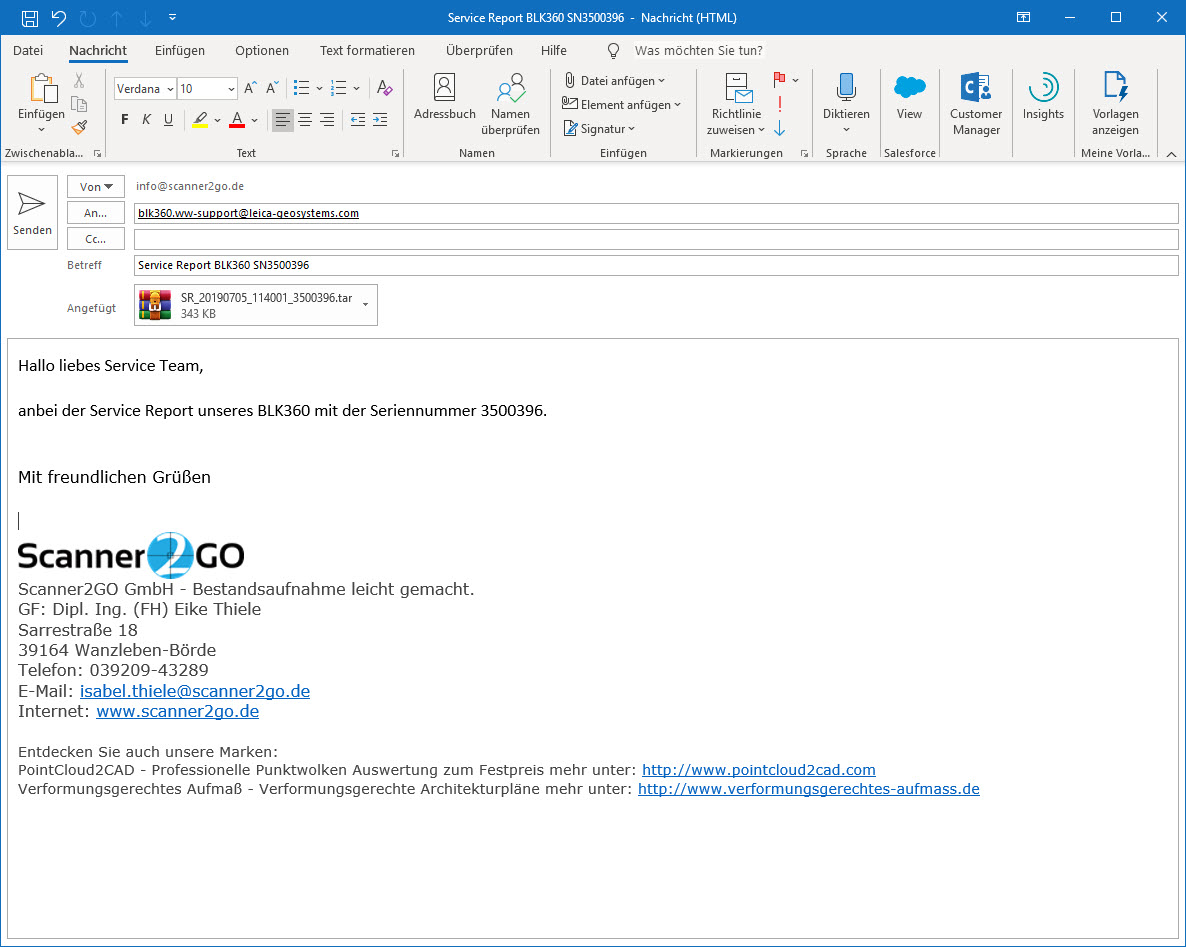The width and height of the screenshot is (1186, 947).
Task: Decrease the paragraph indent
Action: point(358,120)
